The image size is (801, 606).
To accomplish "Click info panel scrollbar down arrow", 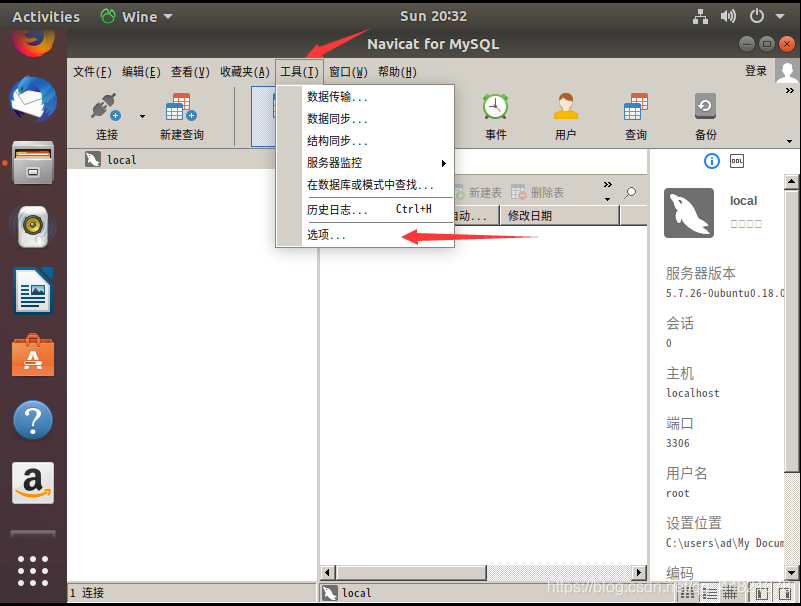I will [x=791, y=572].
